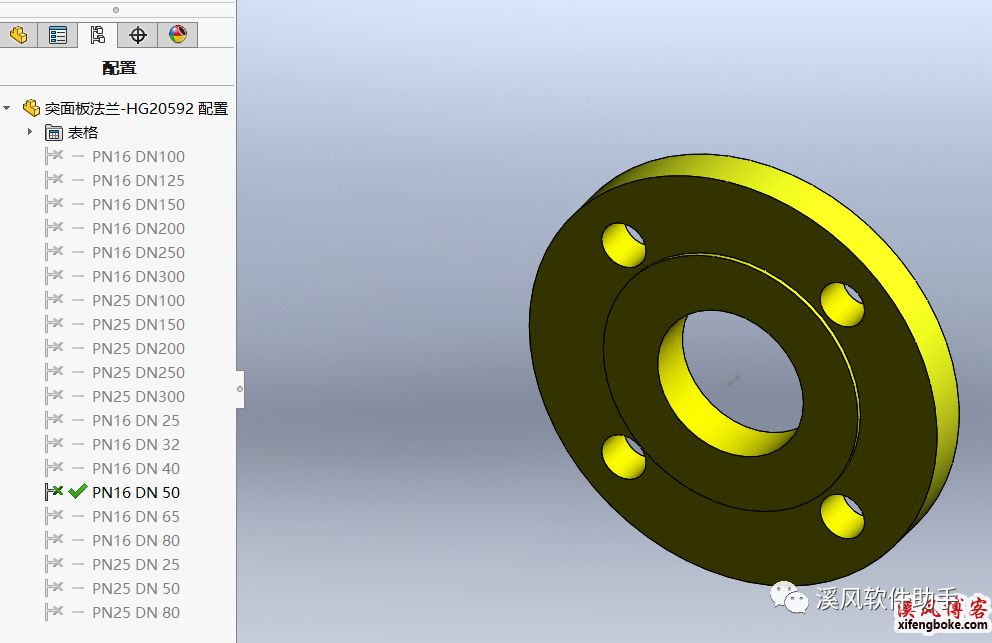Image resolution: width=992 pixels, height=643 pixels.
Task: Select configuration PN16 DN150
Action: (x=139, y=204)
